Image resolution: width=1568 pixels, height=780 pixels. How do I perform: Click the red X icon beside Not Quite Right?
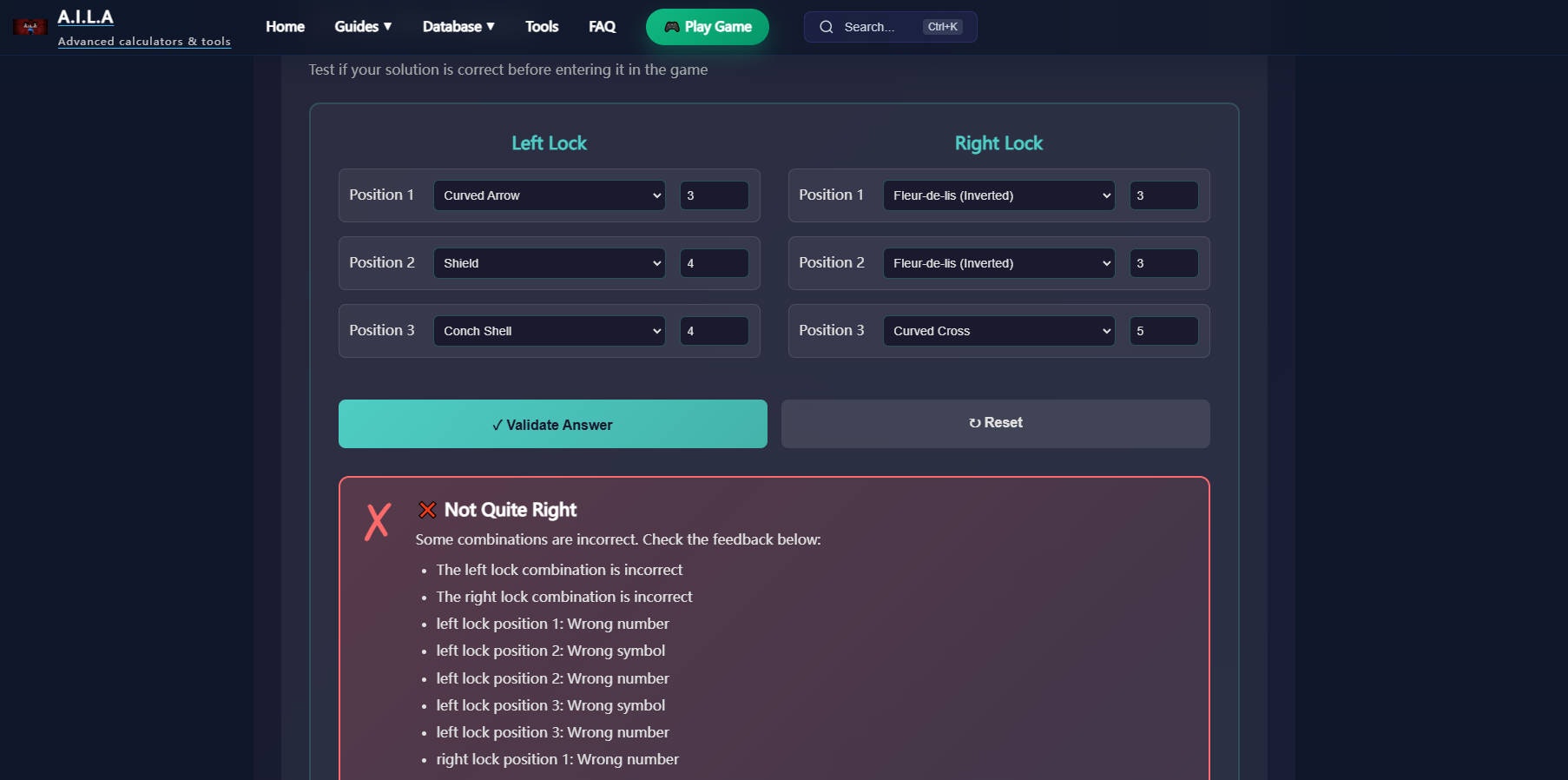point(427,510)
